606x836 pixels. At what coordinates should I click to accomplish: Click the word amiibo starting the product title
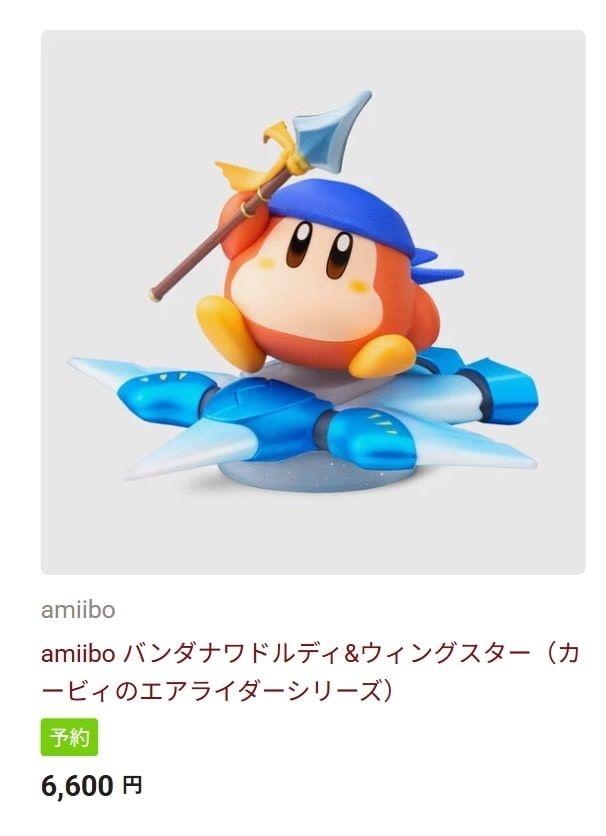(78, 654)
